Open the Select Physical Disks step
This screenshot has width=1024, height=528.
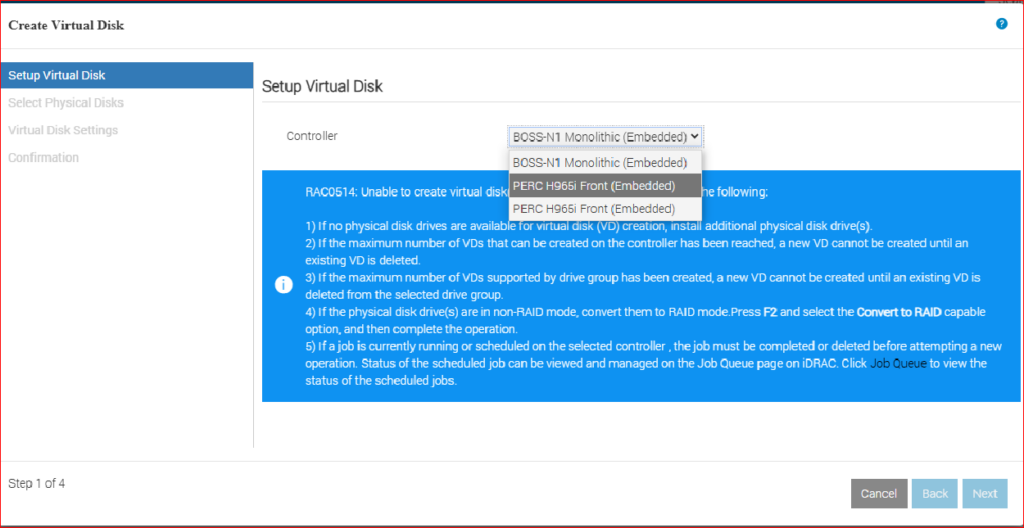(x=66, y=103)
